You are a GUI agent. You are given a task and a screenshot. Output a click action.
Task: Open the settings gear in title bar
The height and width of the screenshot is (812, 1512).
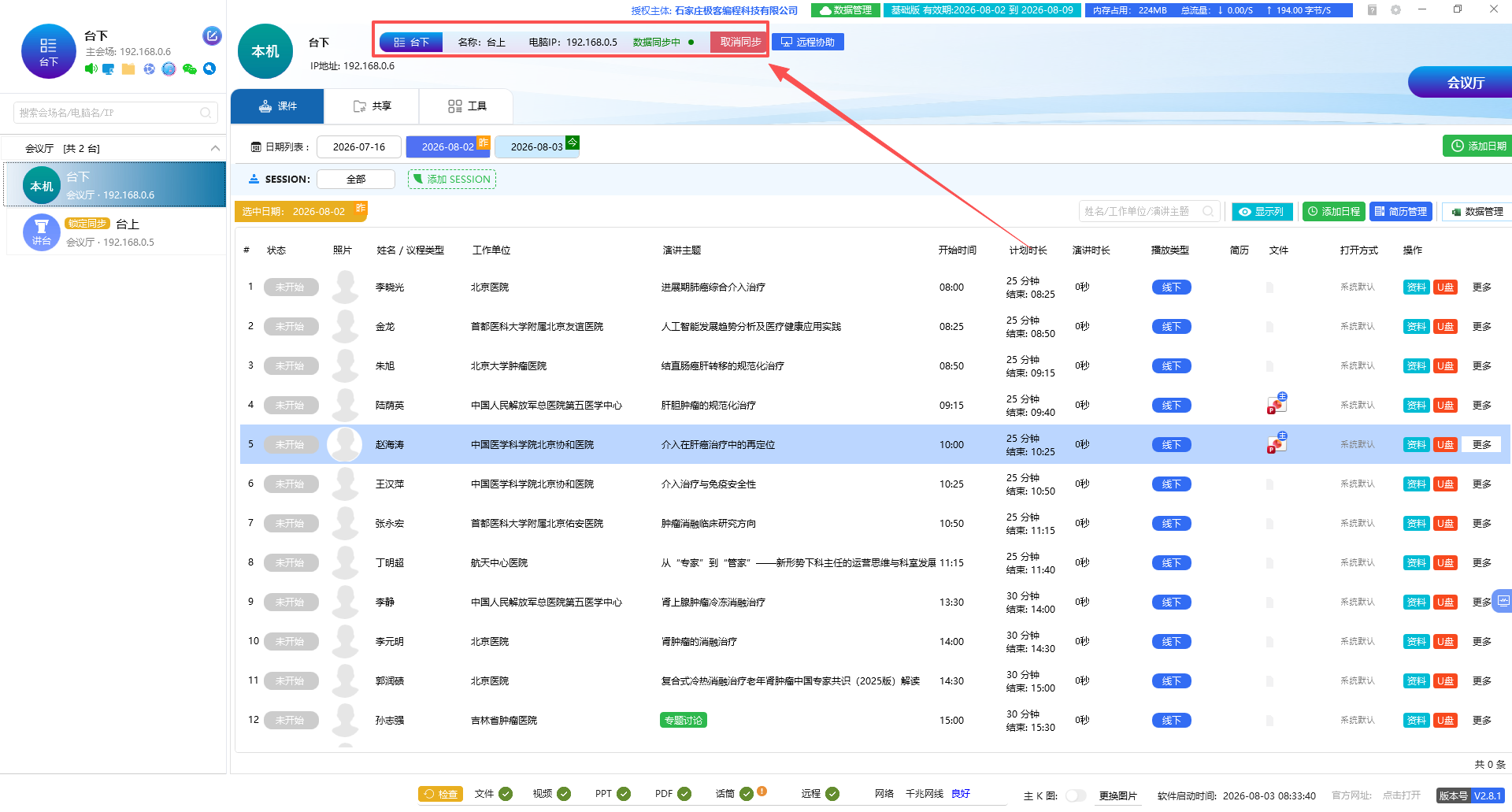[x=1395, y=10]
